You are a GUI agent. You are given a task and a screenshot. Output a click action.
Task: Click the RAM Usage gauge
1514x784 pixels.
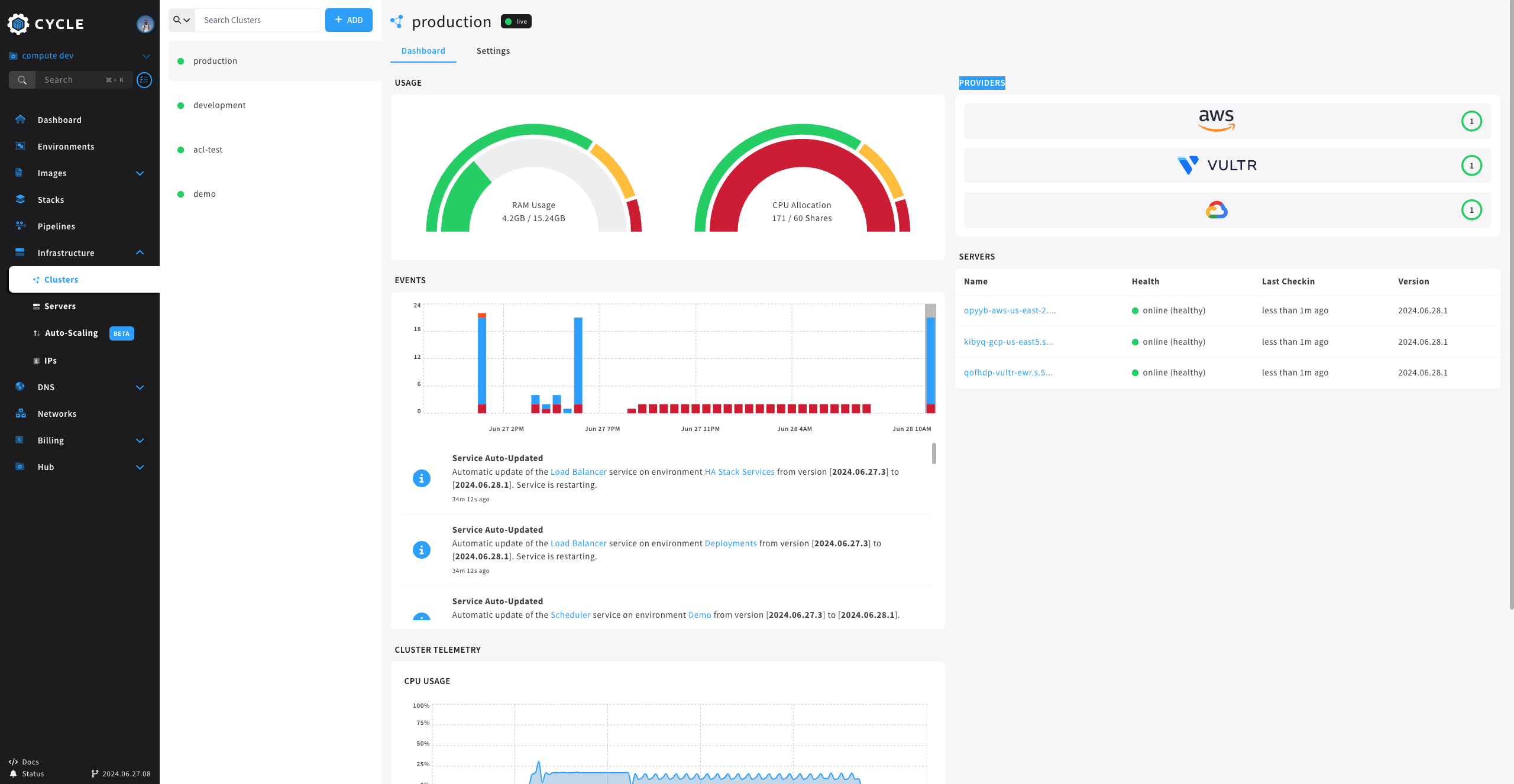click(x=533, y=178)
